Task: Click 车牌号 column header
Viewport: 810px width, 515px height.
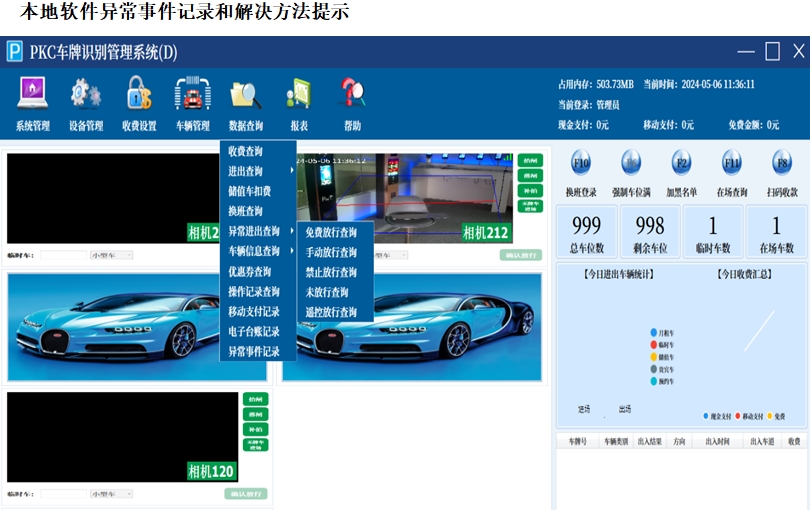Action: [x=578, y=441]
